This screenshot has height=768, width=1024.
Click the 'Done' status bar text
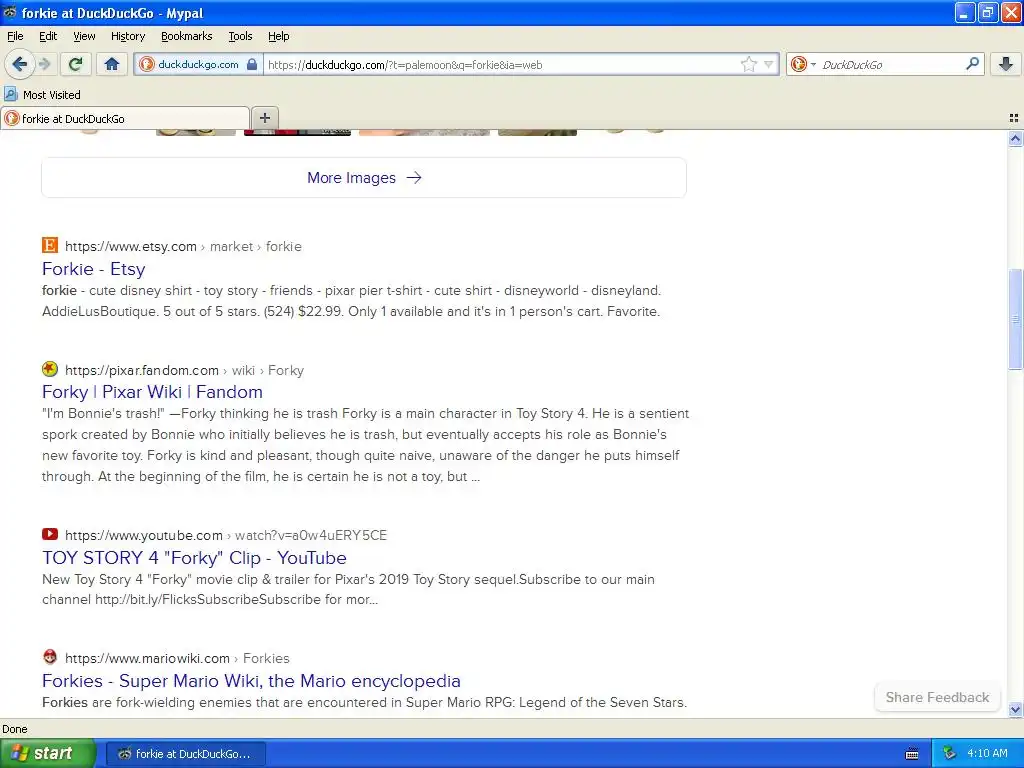click(x=15, y=729)
